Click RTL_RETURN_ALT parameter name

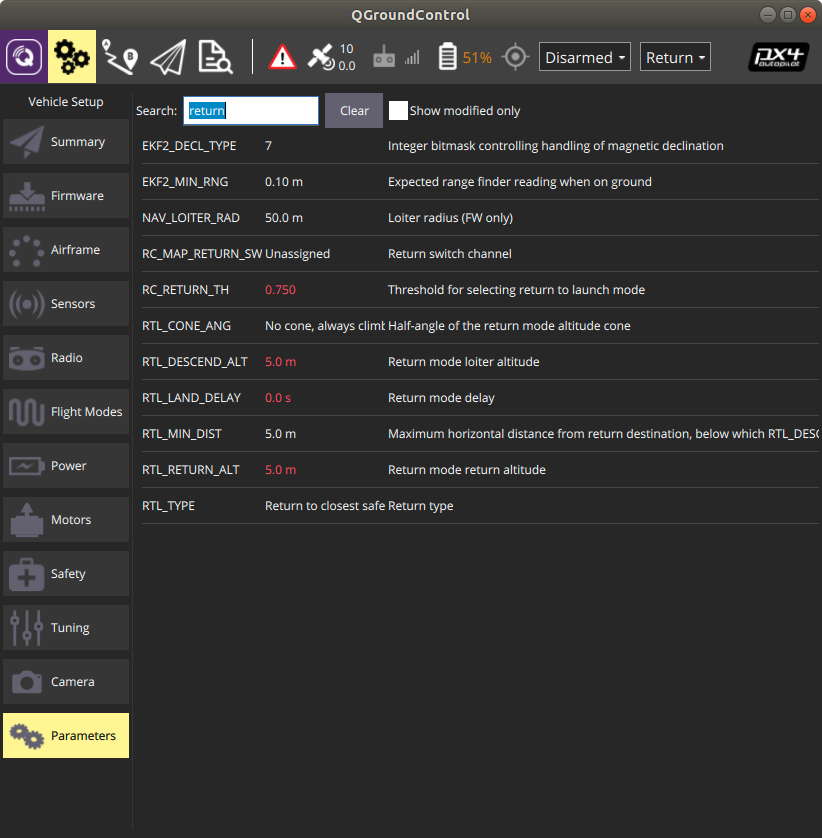[x=190, y=470]
